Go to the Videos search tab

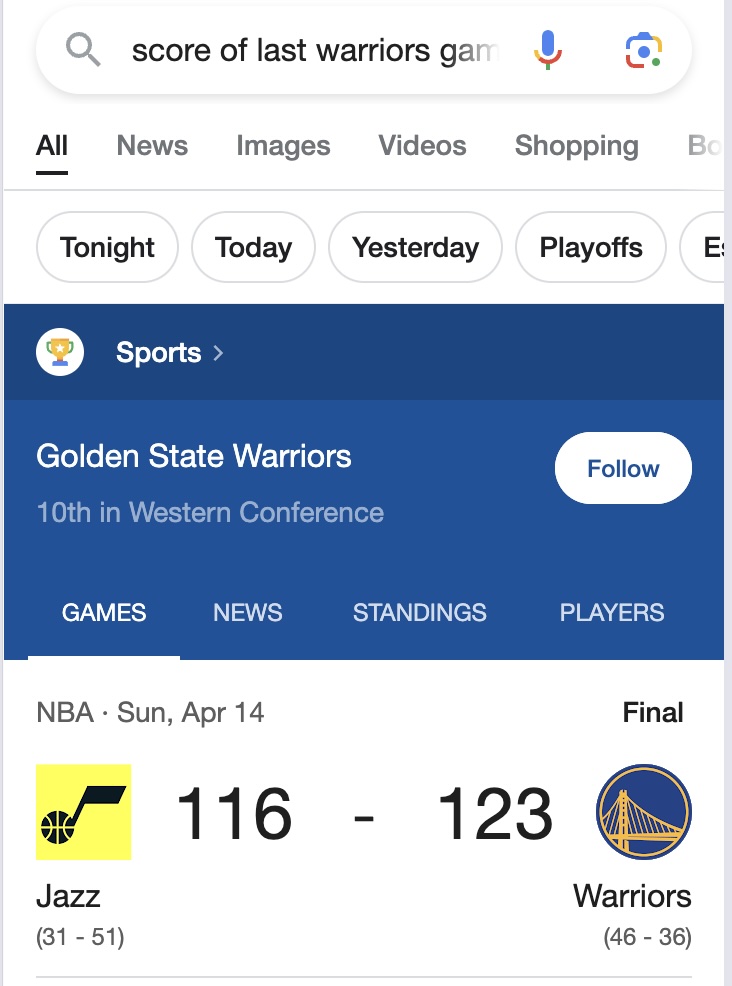422,146
